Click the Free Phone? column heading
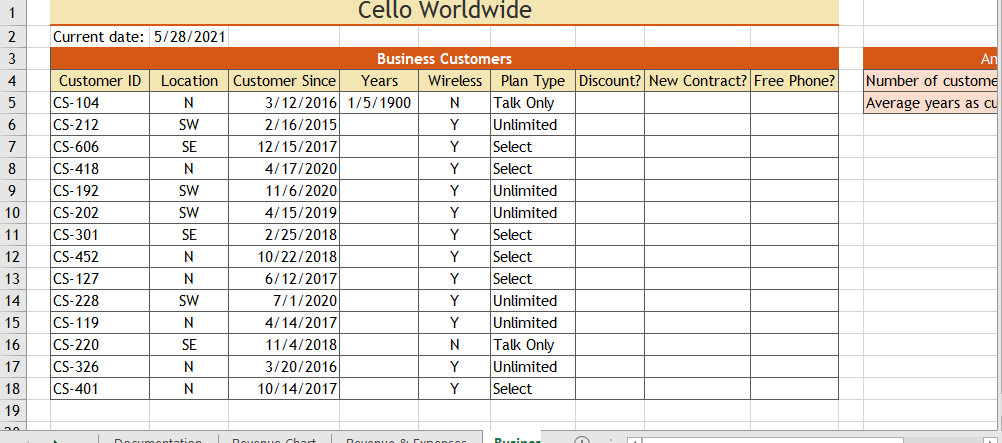This screenshot has height=443, width=1002. coord(794,81)
